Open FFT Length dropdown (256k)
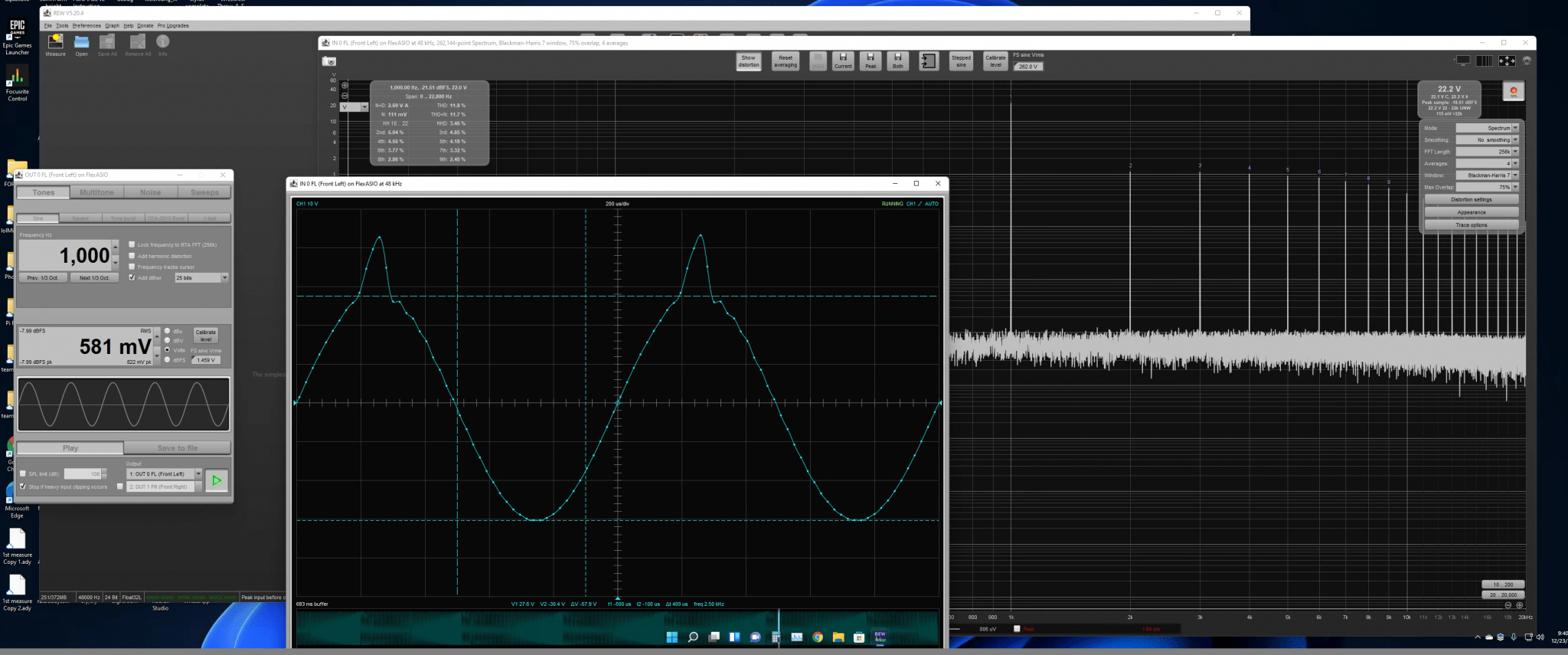1568x655 pixels. click(x=1487, y=152)
